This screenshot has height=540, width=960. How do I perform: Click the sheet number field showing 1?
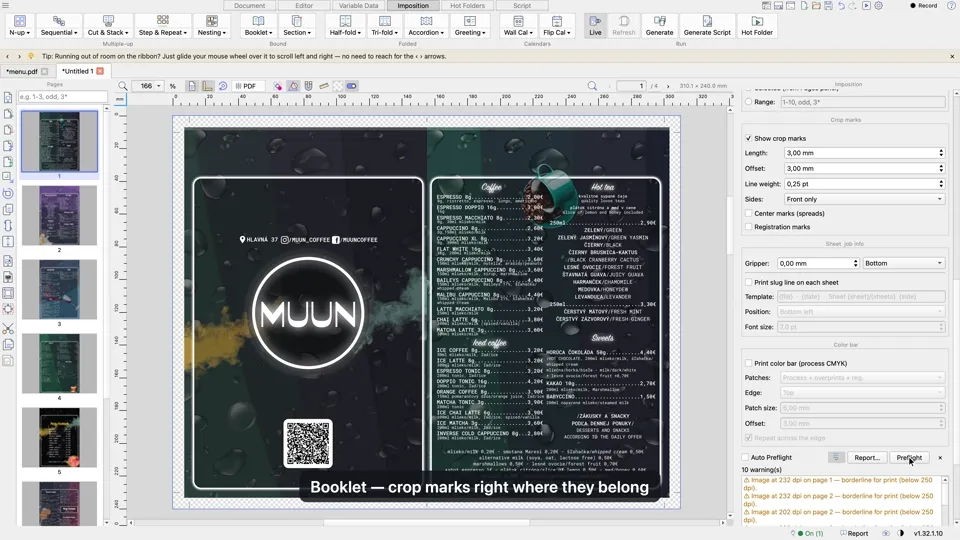[x=631, y=86]
